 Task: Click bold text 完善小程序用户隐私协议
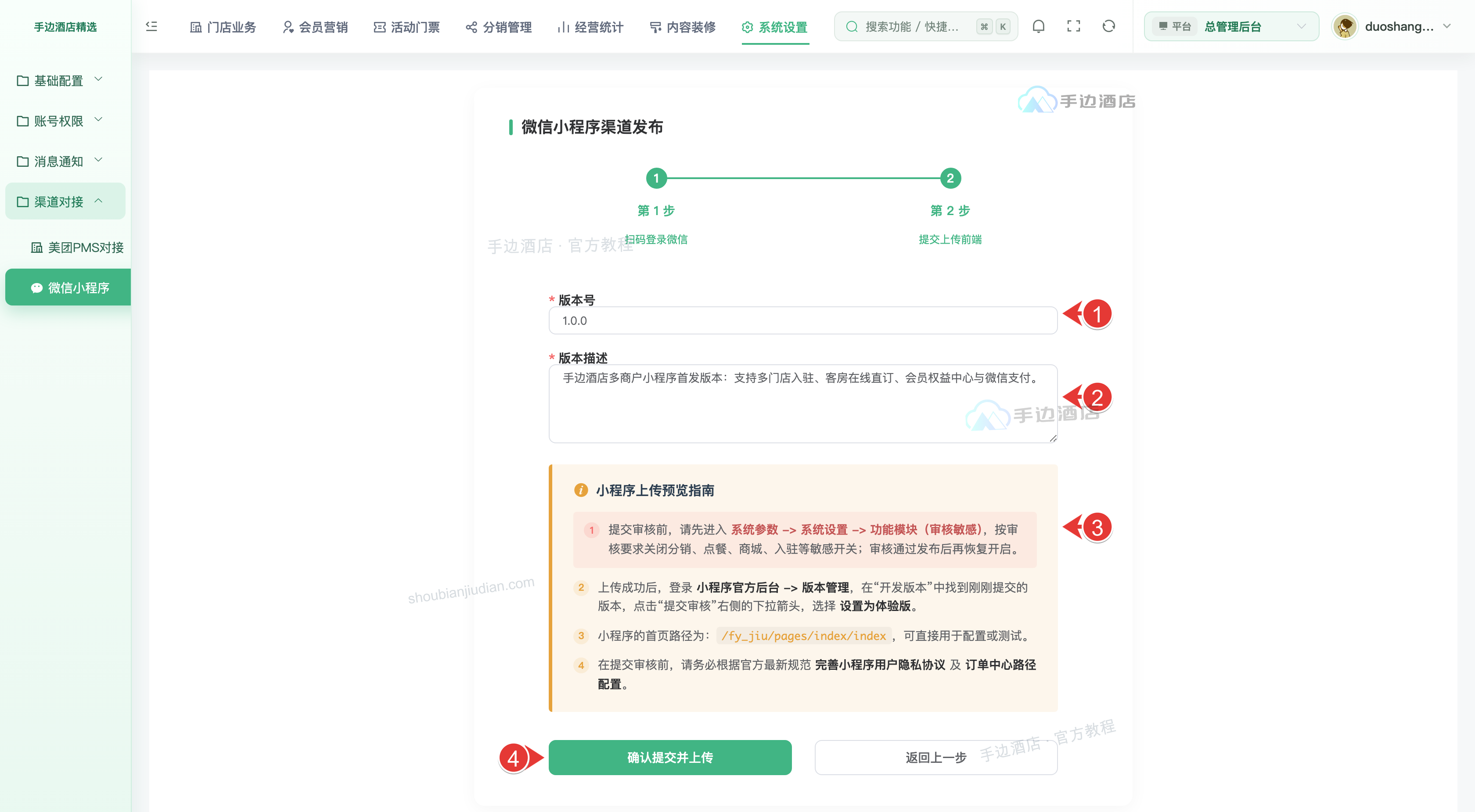[x=880, y=664]
